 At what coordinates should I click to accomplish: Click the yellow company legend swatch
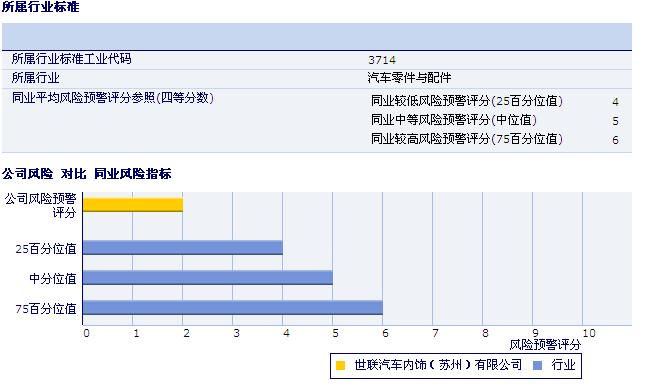[340, 365]
